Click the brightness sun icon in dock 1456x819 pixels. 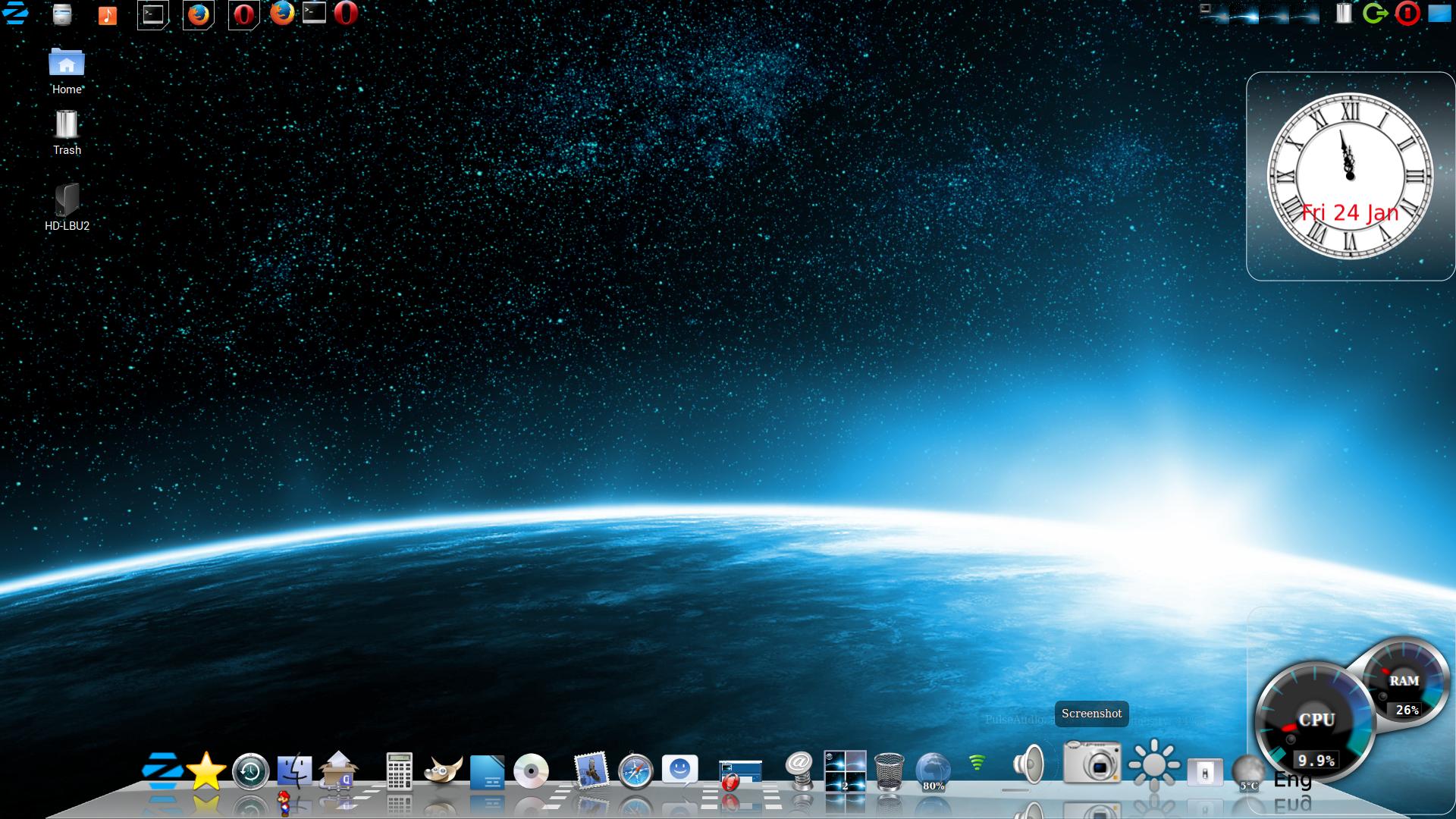click(1153, 764)
